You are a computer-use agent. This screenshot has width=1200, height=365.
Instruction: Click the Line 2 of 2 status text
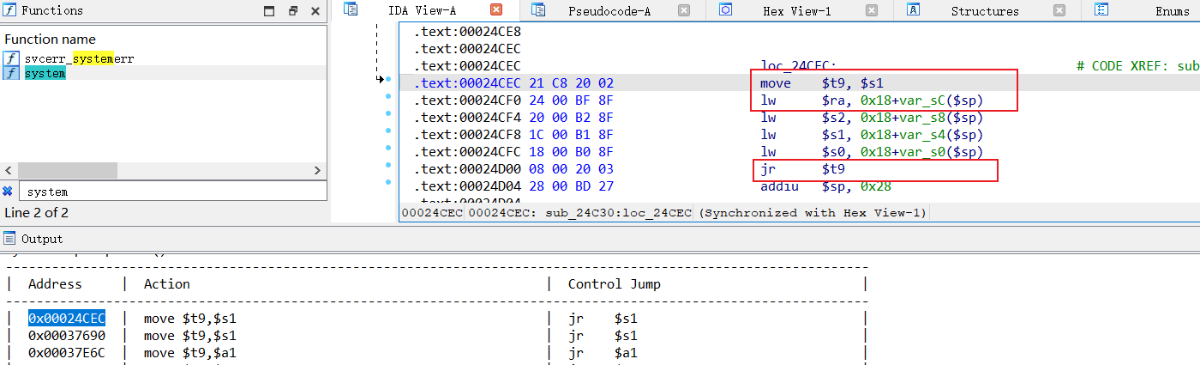click(37, 212)
